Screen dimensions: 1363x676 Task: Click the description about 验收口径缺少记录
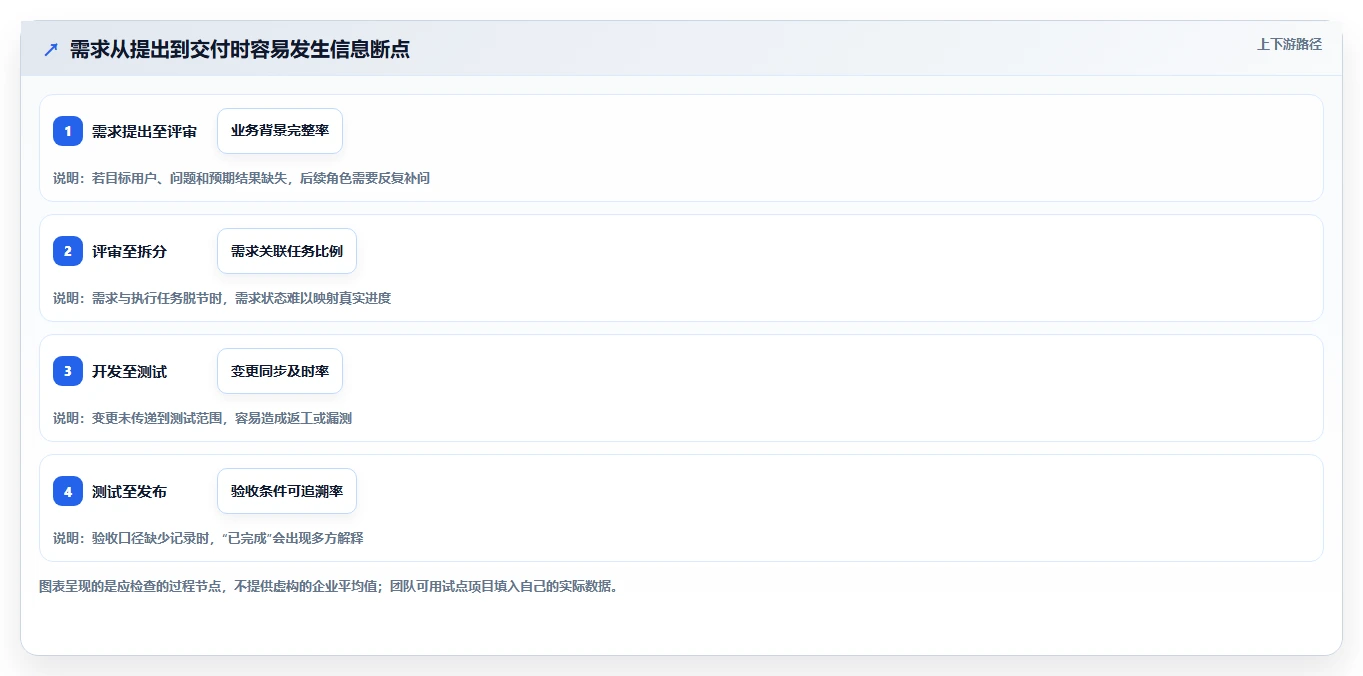tap(208, 538)
